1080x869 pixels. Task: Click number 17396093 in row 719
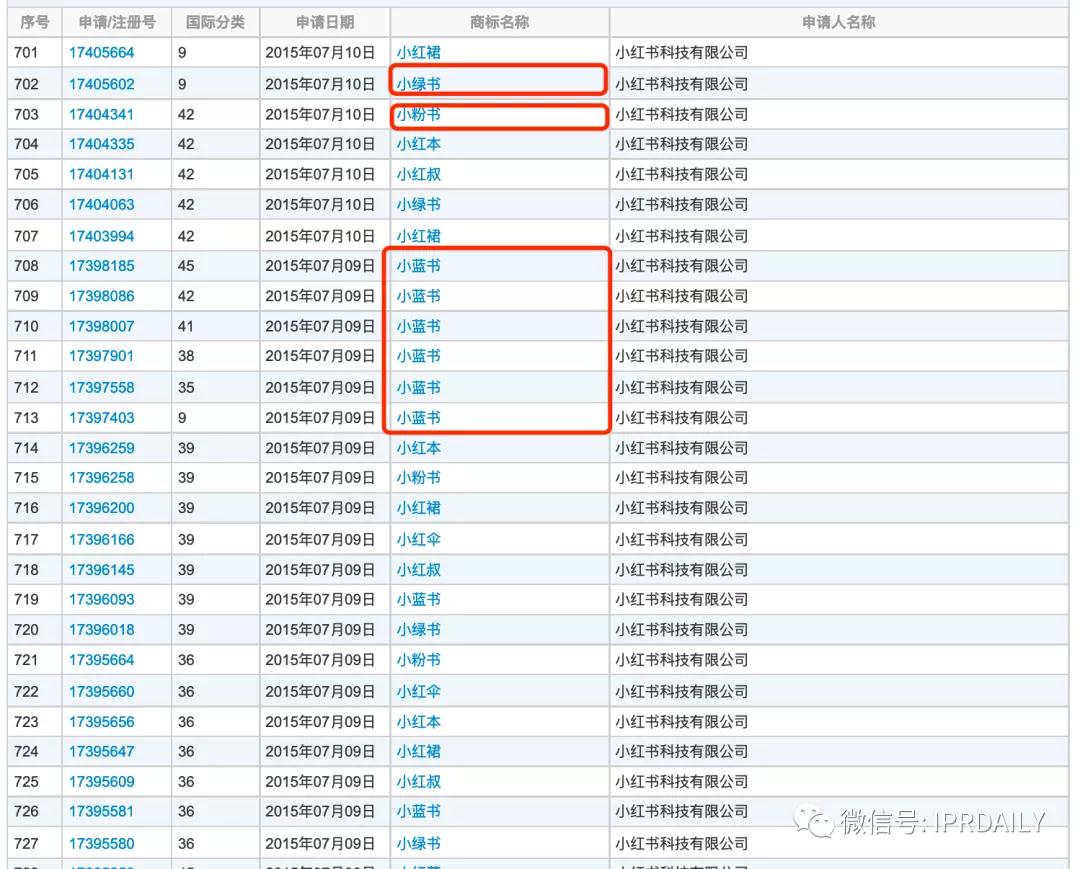tap(101, 600)
